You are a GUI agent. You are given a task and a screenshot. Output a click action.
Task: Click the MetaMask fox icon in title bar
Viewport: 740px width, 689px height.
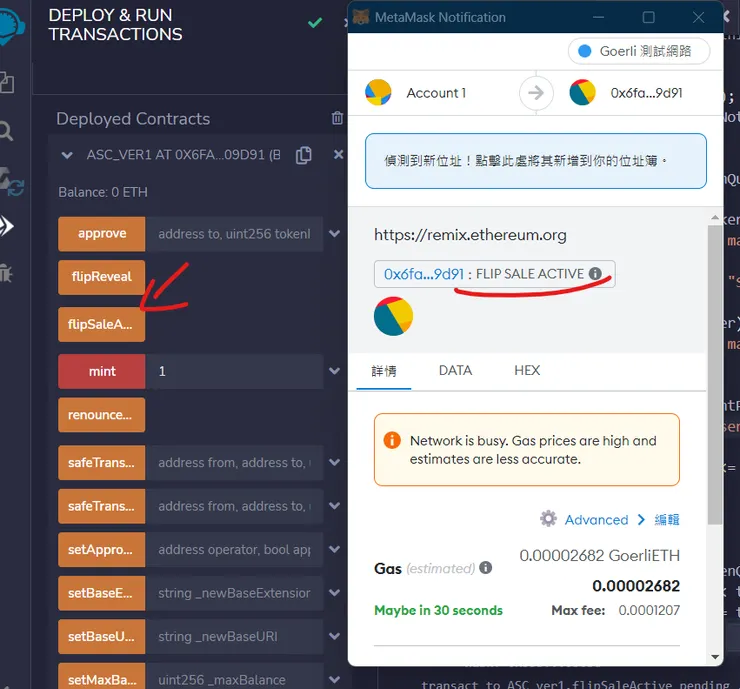361,17
